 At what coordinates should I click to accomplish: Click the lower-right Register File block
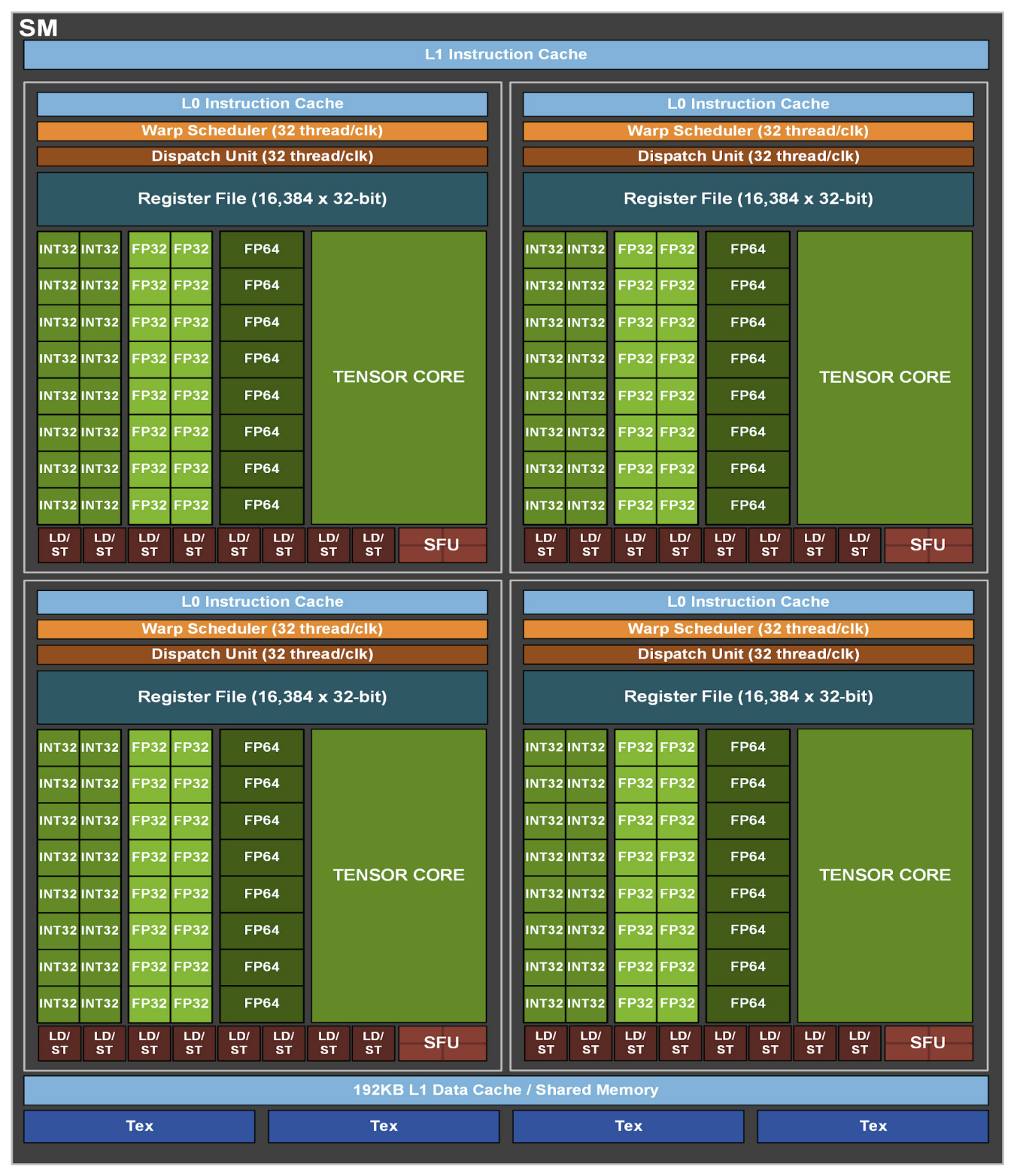click(x=748, y=697)
